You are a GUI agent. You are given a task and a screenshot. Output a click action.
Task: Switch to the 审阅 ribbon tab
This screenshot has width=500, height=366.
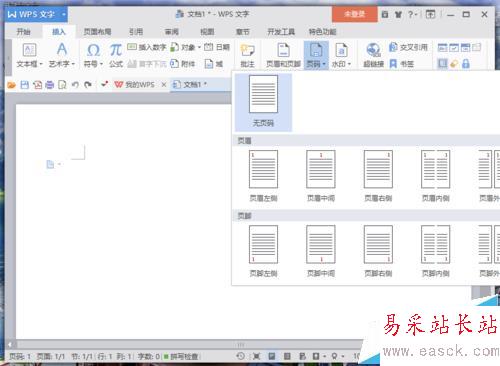point(172,32)
